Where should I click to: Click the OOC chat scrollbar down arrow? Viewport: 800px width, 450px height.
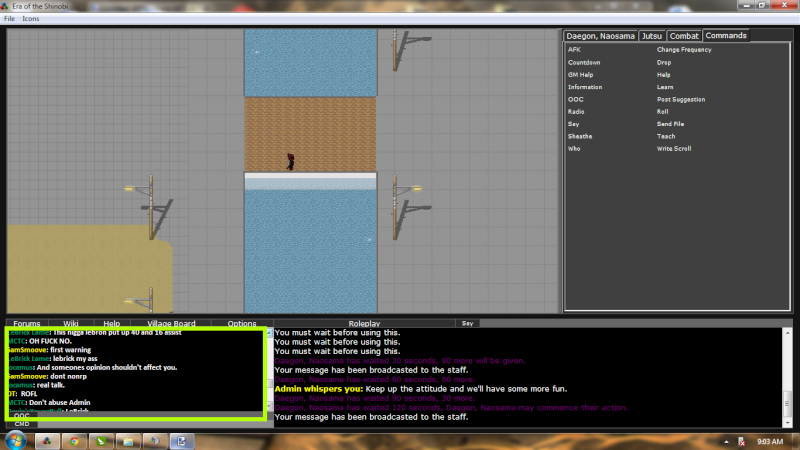pyautogui.click(x=270, y=406)
